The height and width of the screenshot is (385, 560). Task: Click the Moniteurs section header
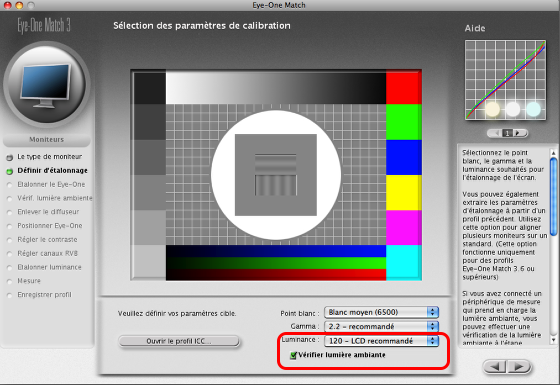(x=46, y=140)
